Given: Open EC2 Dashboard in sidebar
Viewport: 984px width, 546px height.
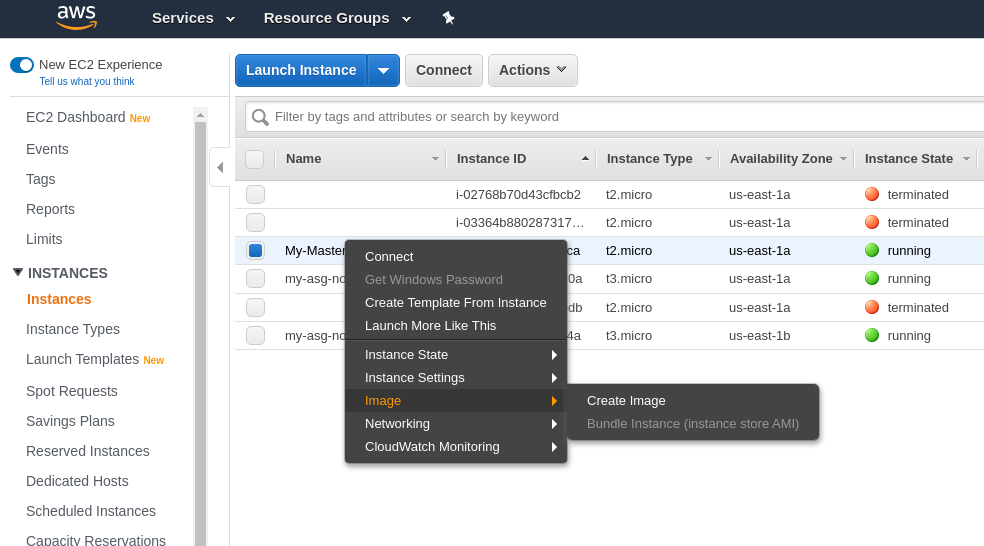Looking at the screenshot, I should [75, 117].
